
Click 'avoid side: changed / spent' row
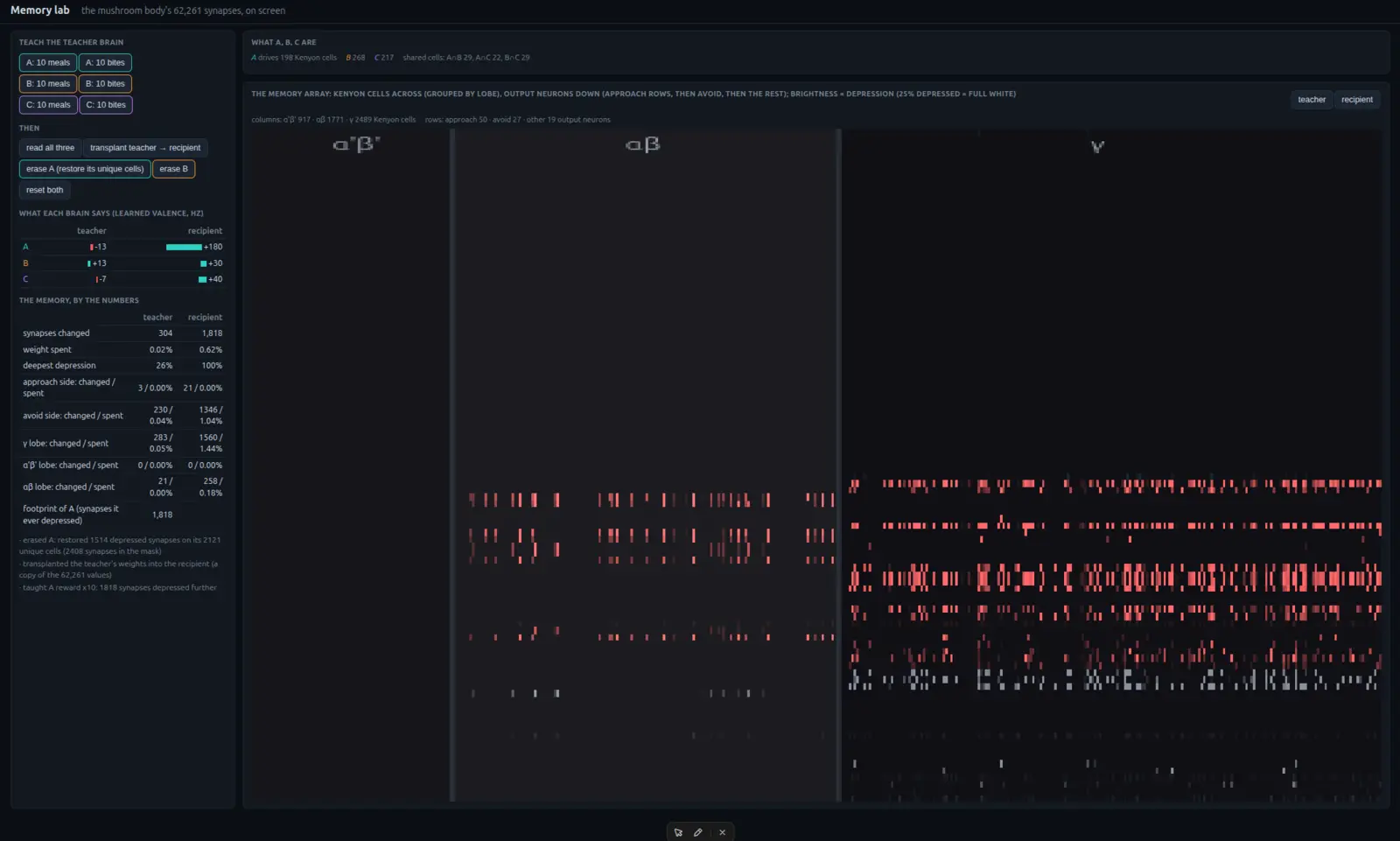coord(122,416)
